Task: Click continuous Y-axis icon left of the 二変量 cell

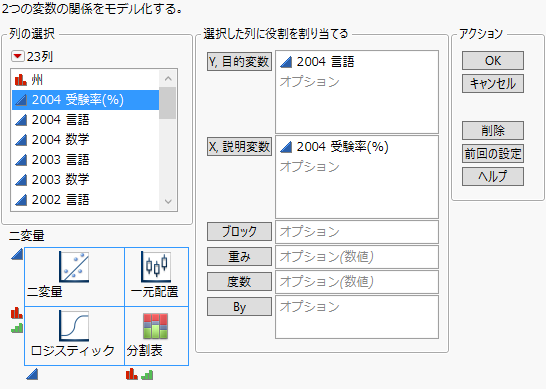Action: 17,254
